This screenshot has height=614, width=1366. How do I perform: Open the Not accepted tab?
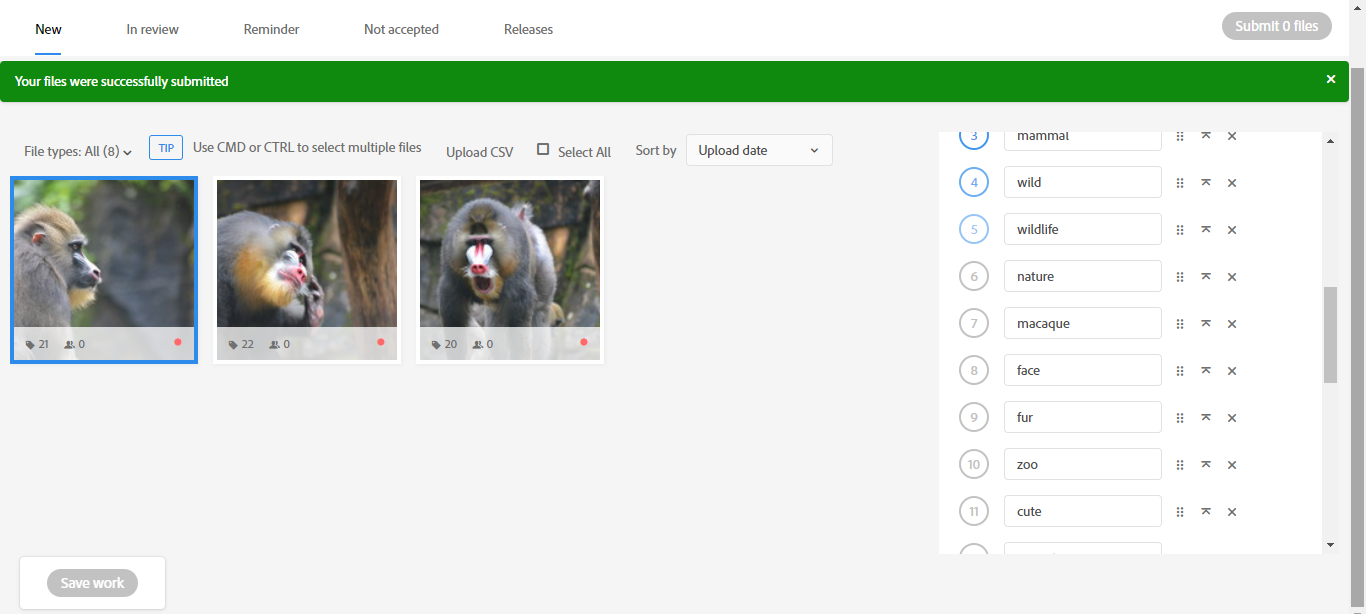click(x=401, y=29)
